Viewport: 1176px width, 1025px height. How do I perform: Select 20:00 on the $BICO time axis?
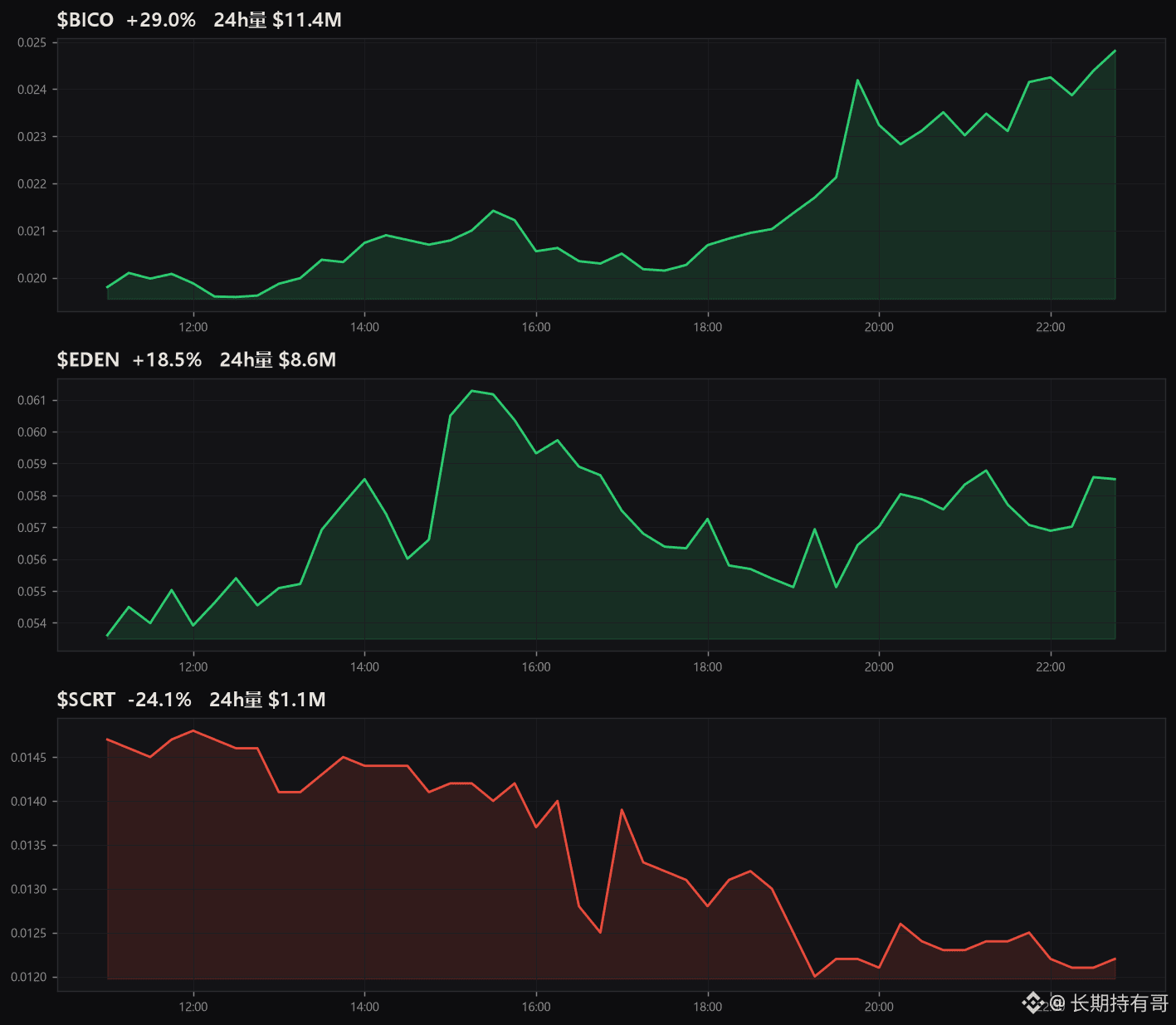click(x=880, y=327)
